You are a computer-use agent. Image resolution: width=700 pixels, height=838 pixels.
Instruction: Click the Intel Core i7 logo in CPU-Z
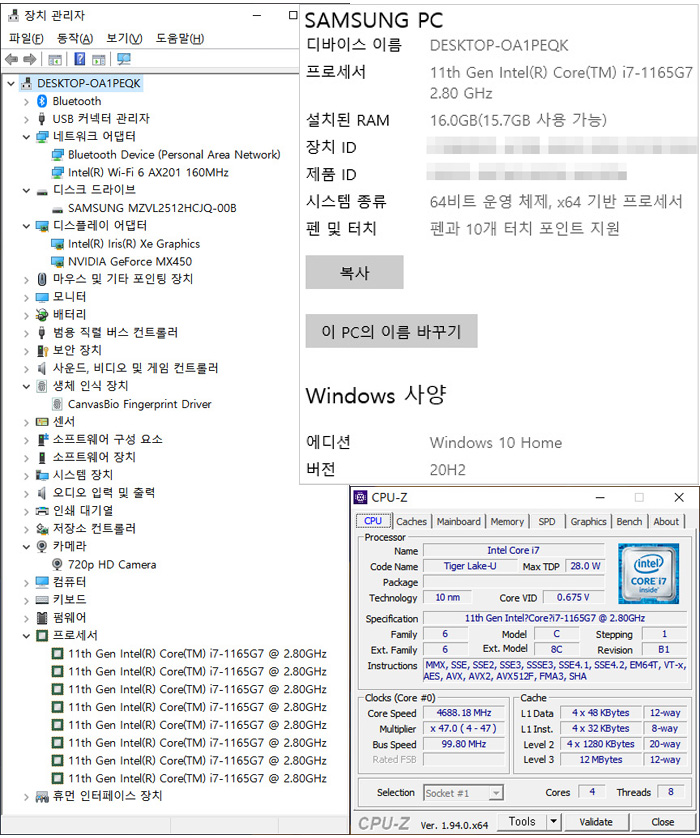click(648, 573)
